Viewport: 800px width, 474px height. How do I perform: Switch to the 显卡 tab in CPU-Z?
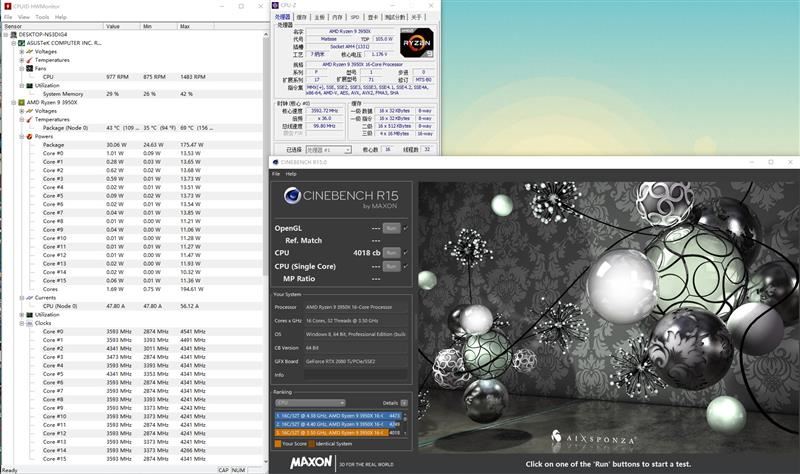pos(373,17)
